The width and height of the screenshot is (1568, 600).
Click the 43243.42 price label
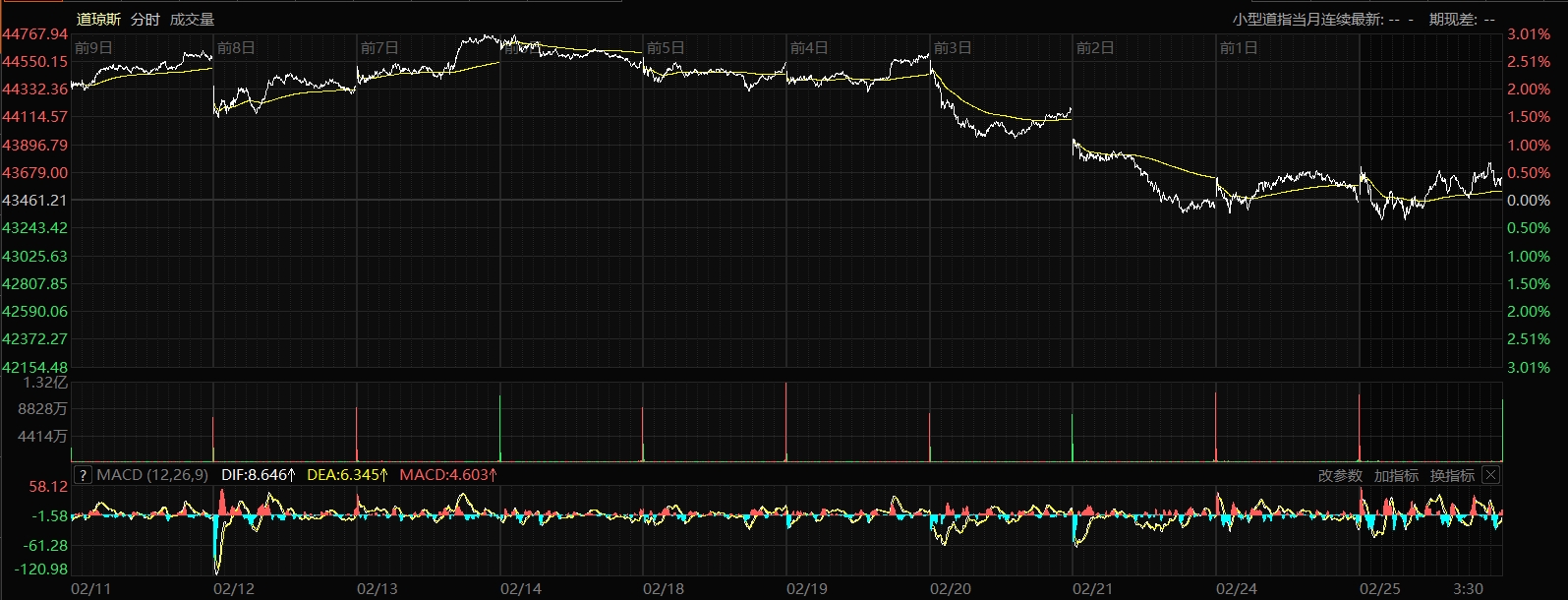(34, 227)
